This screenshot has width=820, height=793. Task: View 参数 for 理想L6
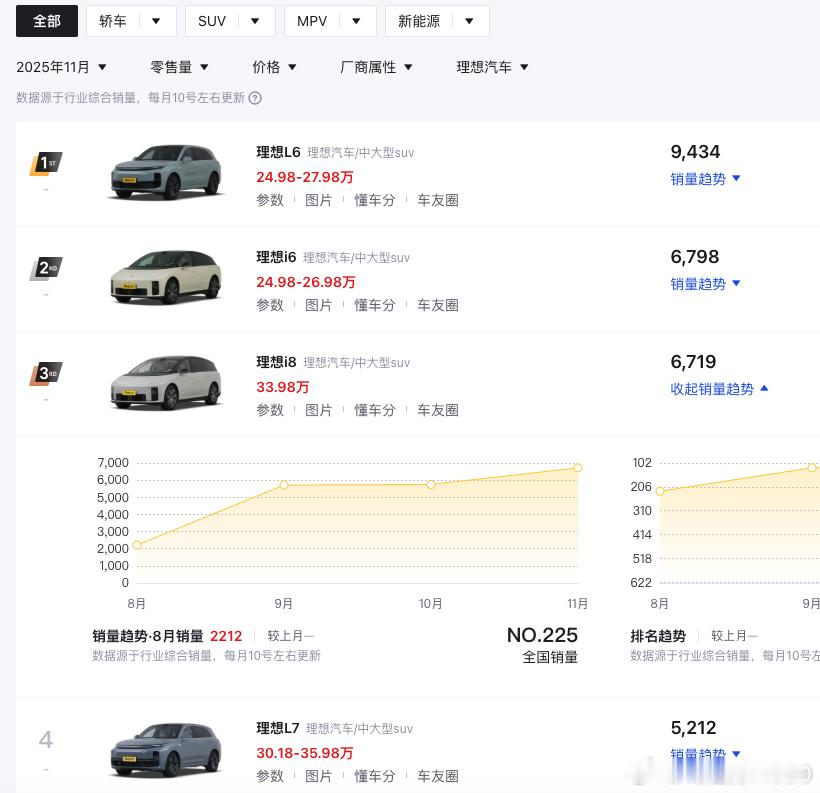tap(270, 200)
